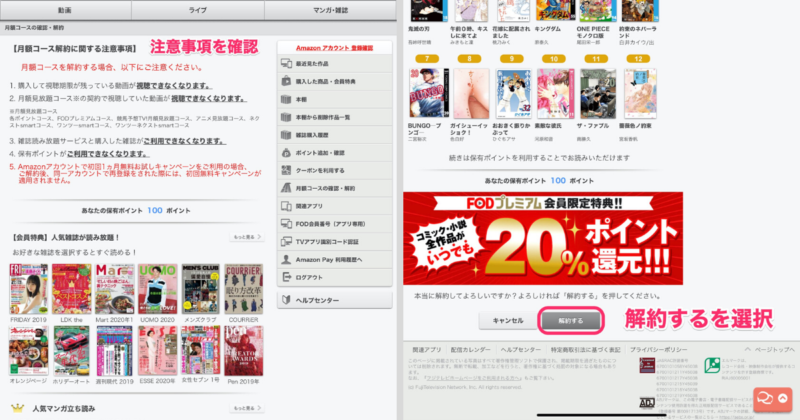Open FOD会員番号(アプリ専用) menu entry
Screen dimensions: 800x420
point(335,224)
